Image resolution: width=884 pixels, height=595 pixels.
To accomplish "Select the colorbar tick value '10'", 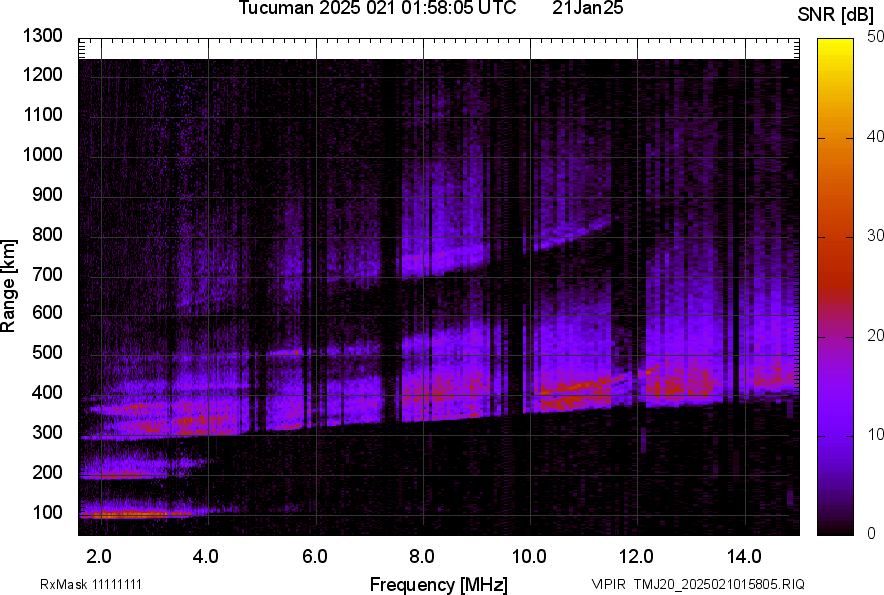I will pyautogui.click(x=875, y=435).
